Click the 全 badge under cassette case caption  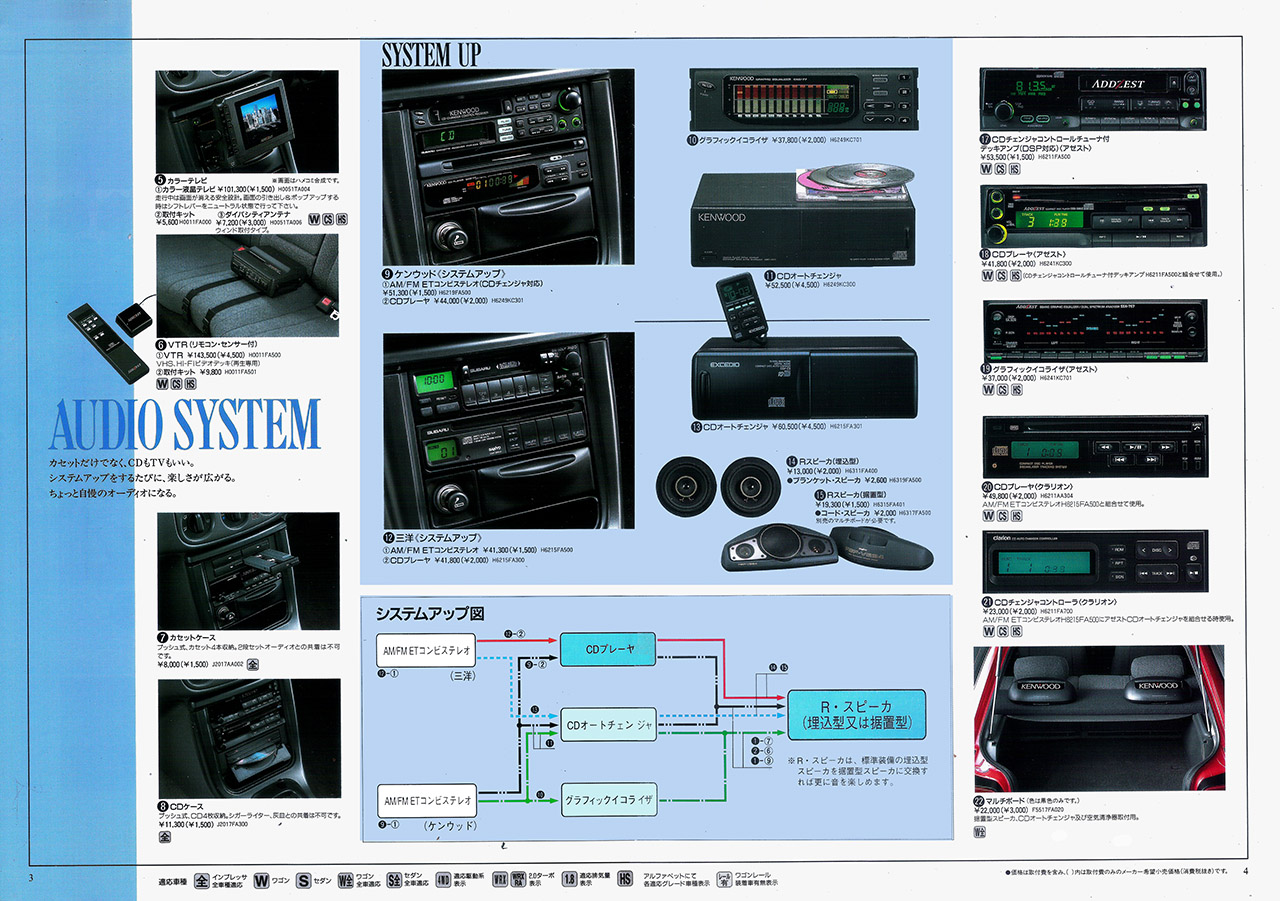coord(253,664)
